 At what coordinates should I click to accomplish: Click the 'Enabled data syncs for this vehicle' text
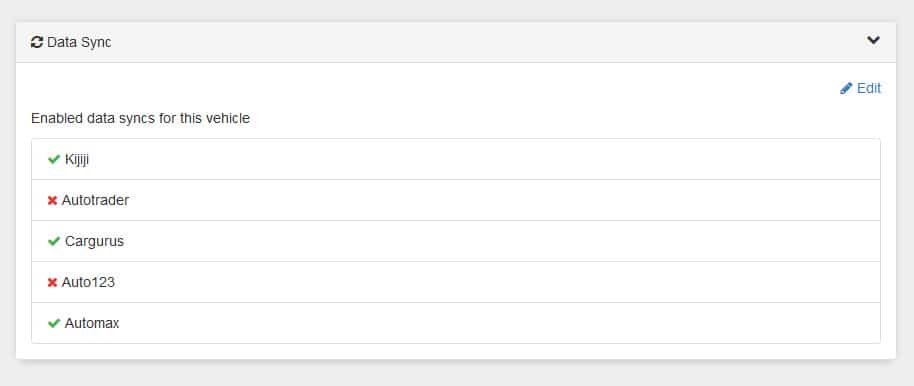(140, 119)
